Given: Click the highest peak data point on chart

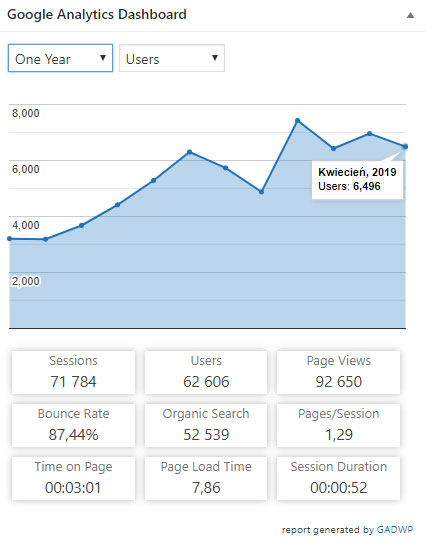Looking at the screenshot, I should [x=297, y=121].
